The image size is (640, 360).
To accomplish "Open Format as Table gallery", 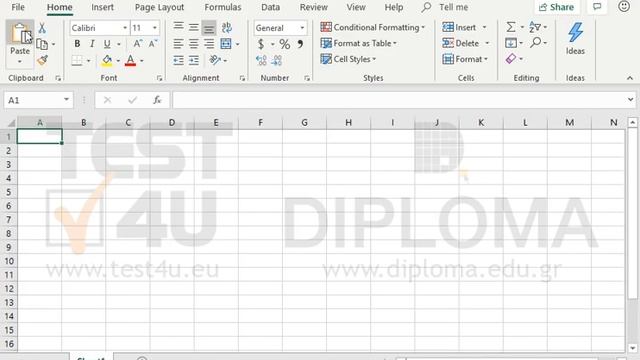I will 359,43.
